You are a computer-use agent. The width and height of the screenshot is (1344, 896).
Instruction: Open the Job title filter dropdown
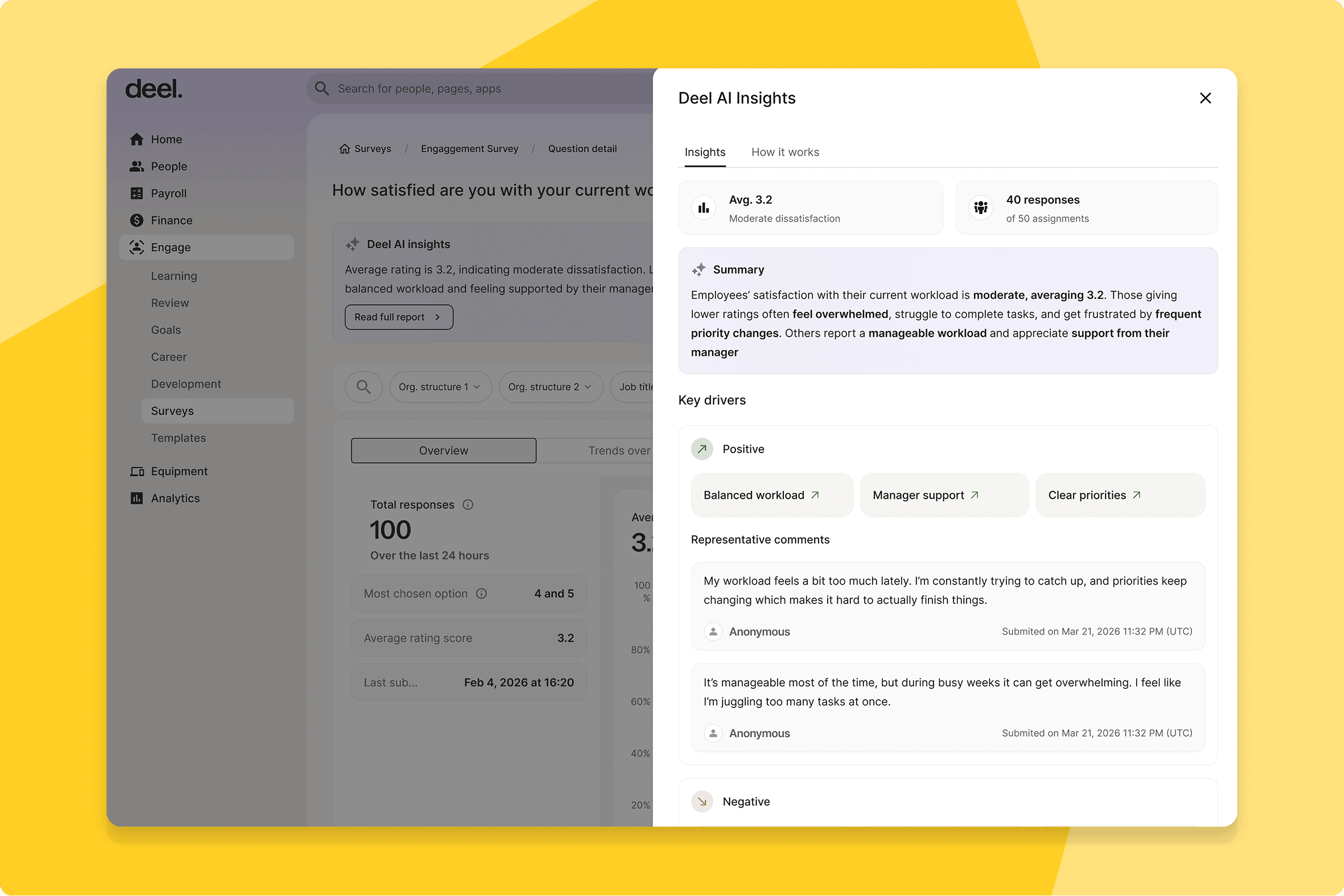click(632, 387)
